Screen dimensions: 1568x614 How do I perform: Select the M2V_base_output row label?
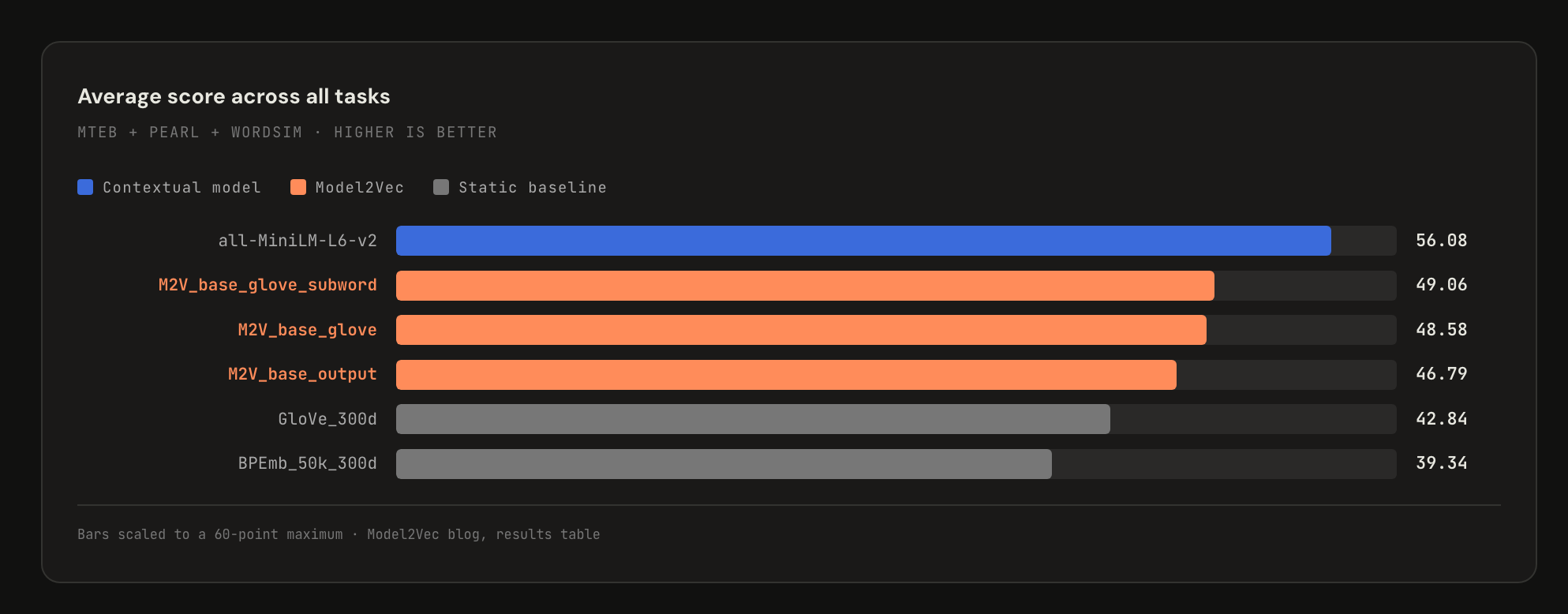pos(302,374)
